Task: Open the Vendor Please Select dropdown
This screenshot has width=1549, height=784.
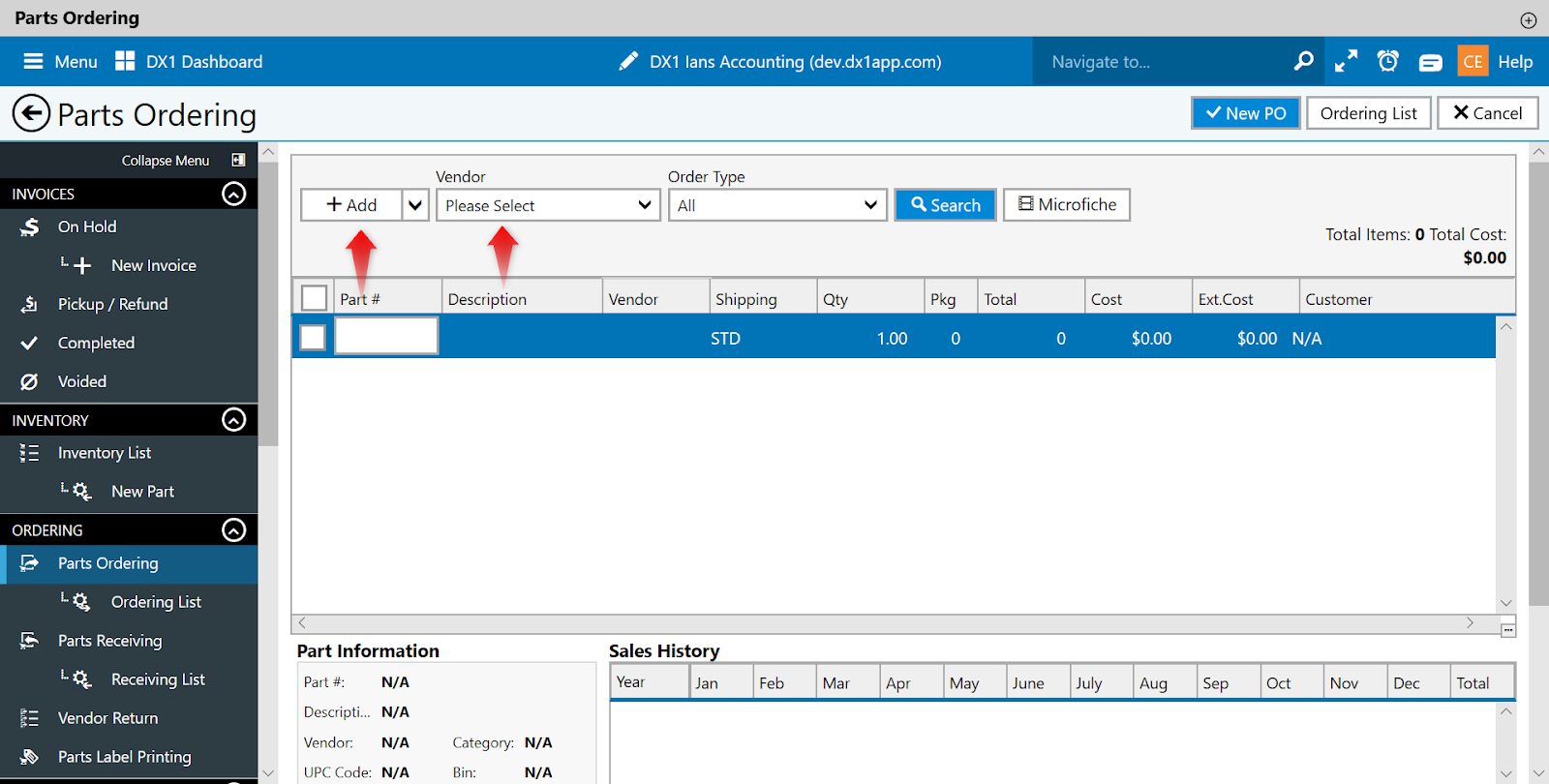Action: coord(548,205)
